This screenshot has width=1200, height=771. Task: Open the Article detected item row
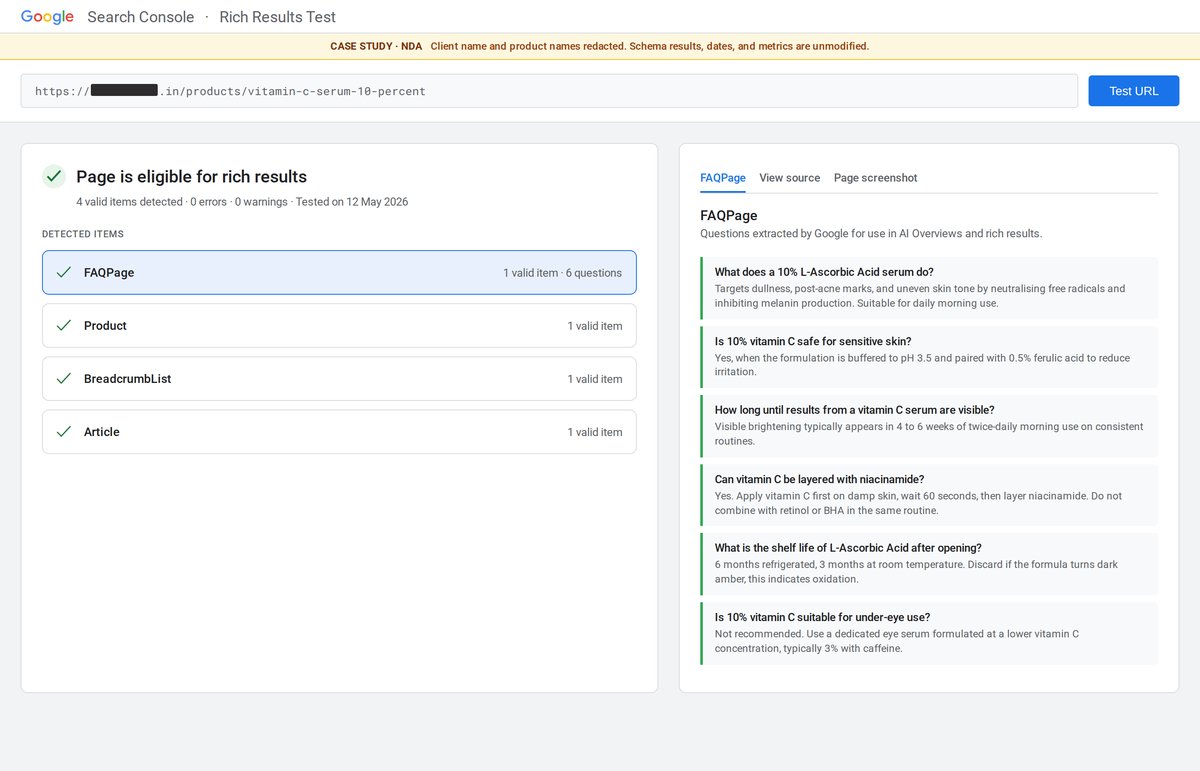click(339, 432)
